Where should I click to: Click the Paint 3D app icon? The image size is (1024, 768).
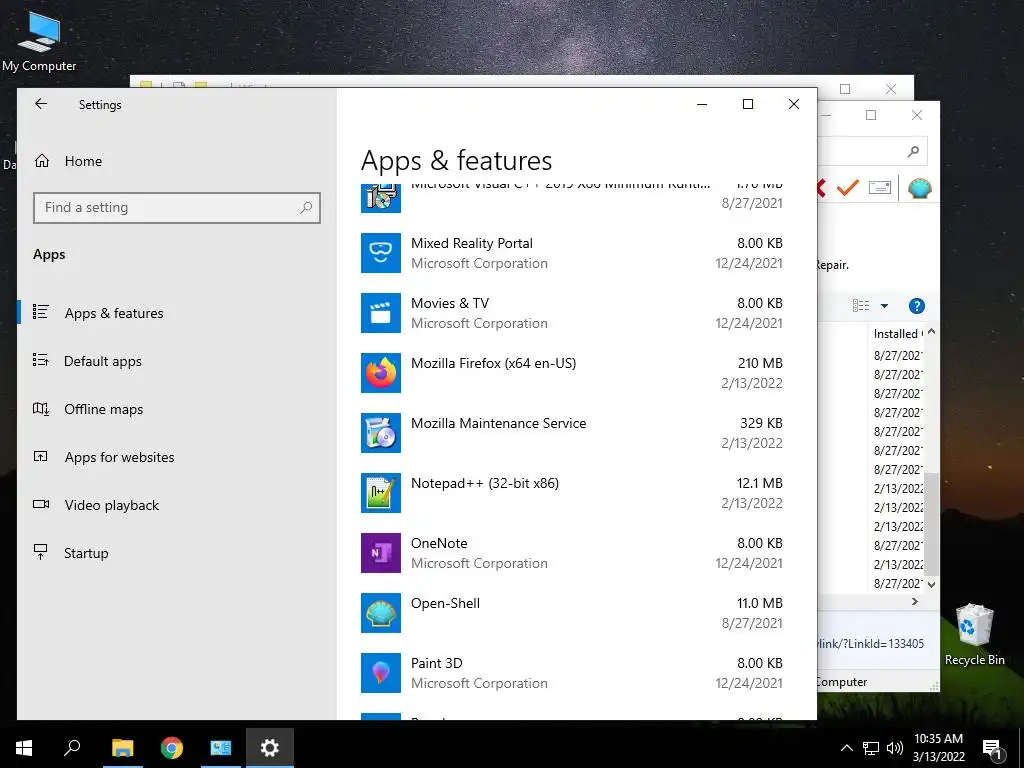click(x=381, y=673)
